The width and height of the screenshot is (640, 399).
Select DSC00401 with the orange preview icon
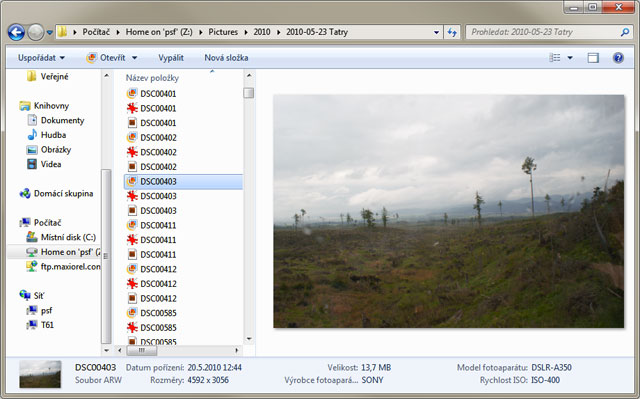[151, 94]
